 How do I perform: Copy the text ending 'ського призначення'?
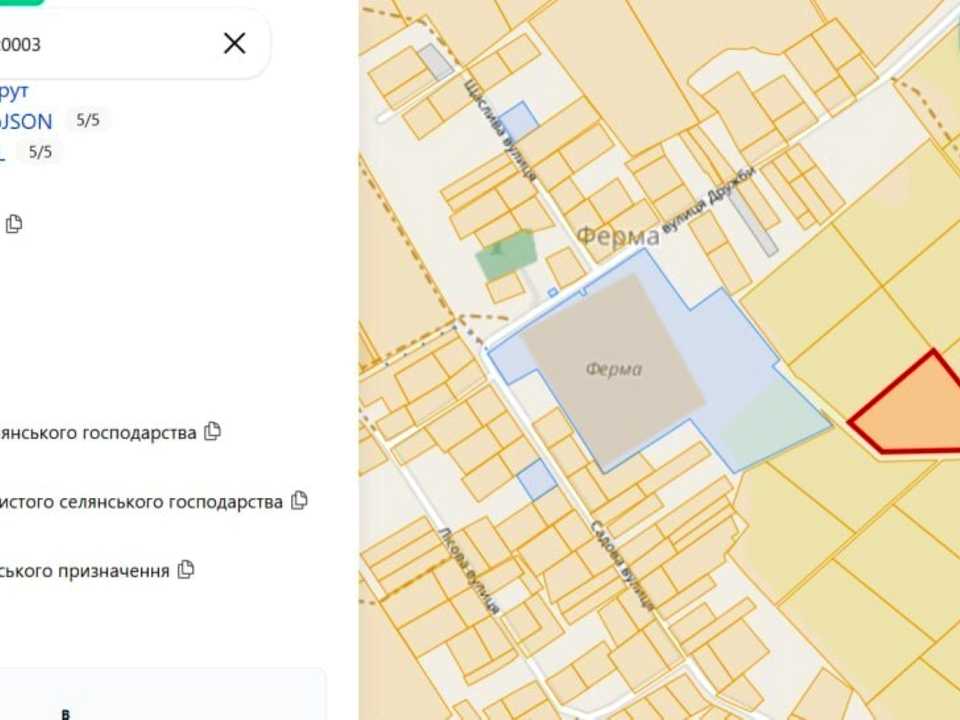tap(186, 569)
